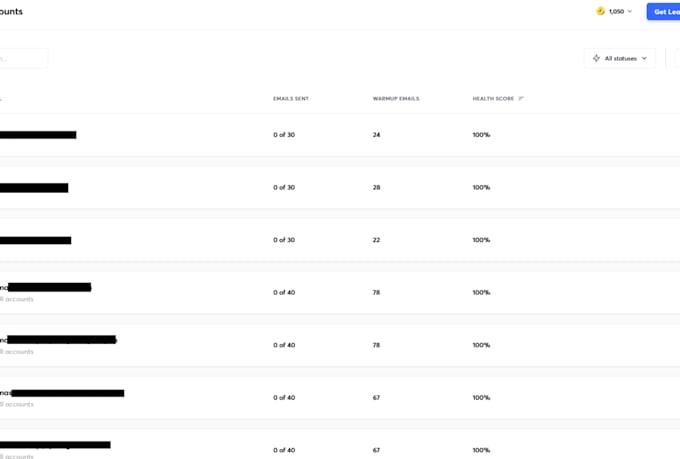Click 100% health score in the 24-warmup row
The height and width of the screenshot is (459, 680).
481,135
